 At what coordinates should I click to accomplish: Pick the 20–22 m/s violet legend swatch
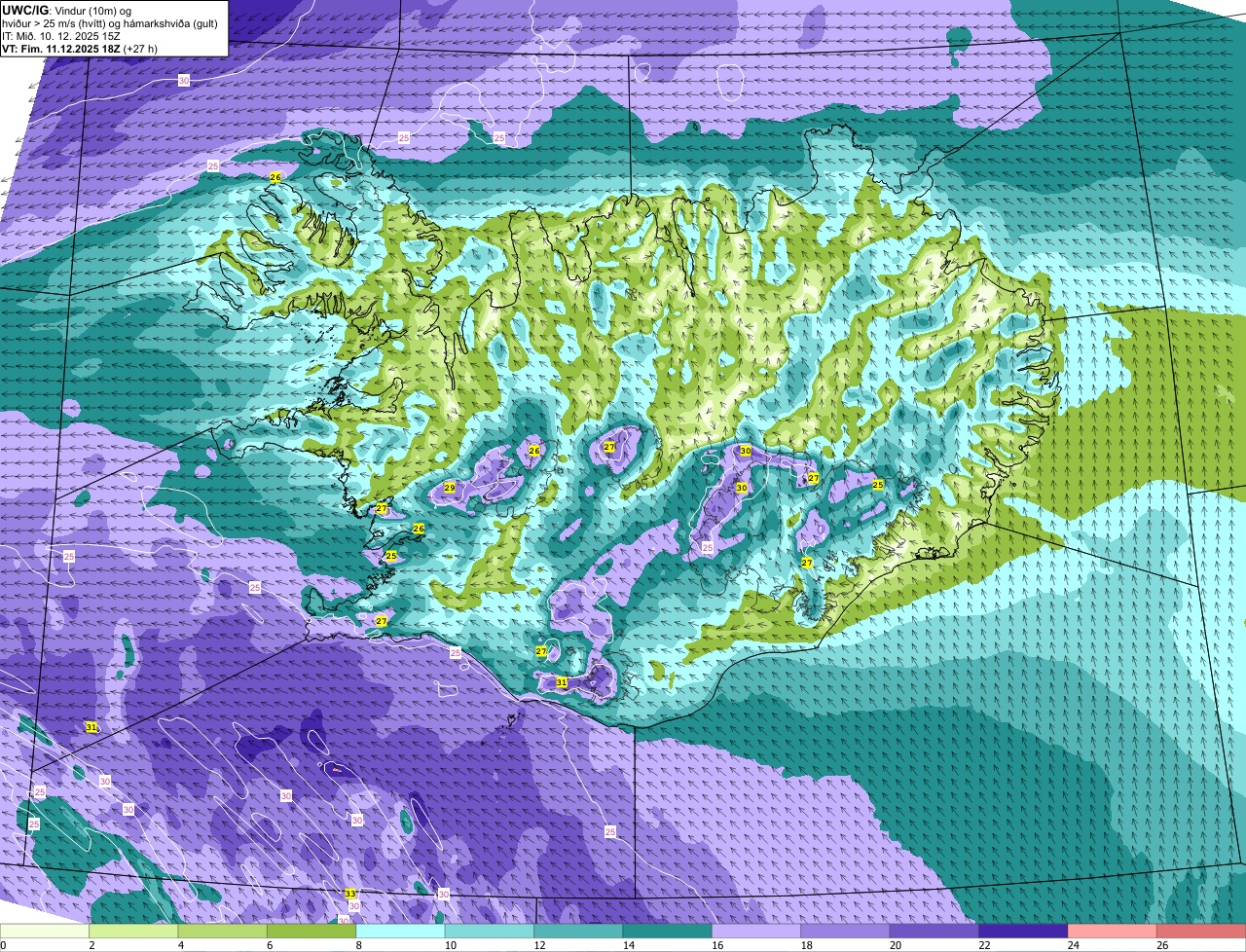pos(934,932)
